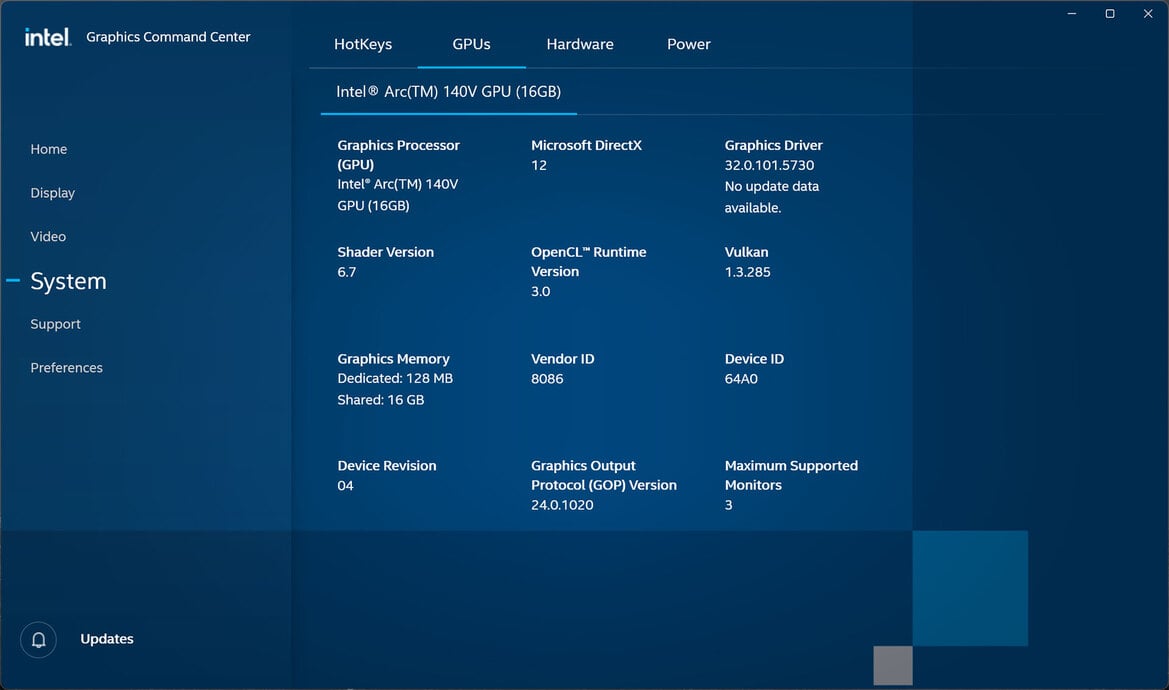This screenshot has width=1169, height=690.
Task: Close the Graphics Command Center window
Action: point(1148,13)
